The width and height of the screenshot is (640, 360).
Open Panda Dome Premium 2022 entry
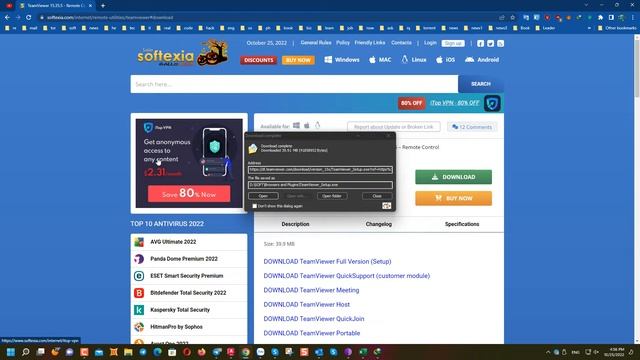point(189,259)
